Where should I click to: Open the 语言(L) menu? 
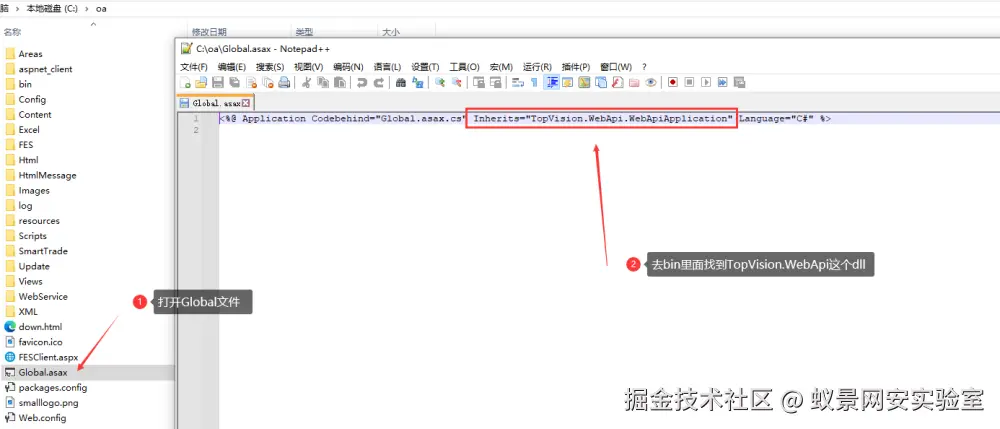tap(387, 67)
